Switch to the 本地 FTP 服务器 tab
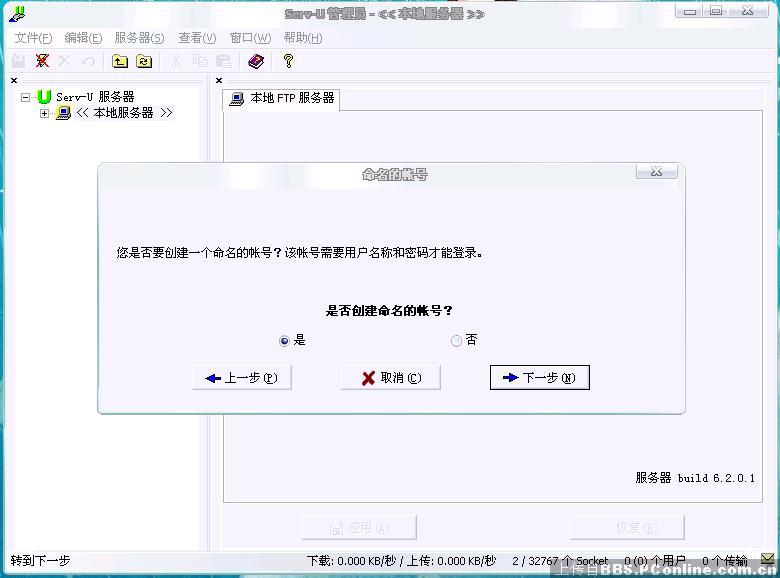 (282, 99)
